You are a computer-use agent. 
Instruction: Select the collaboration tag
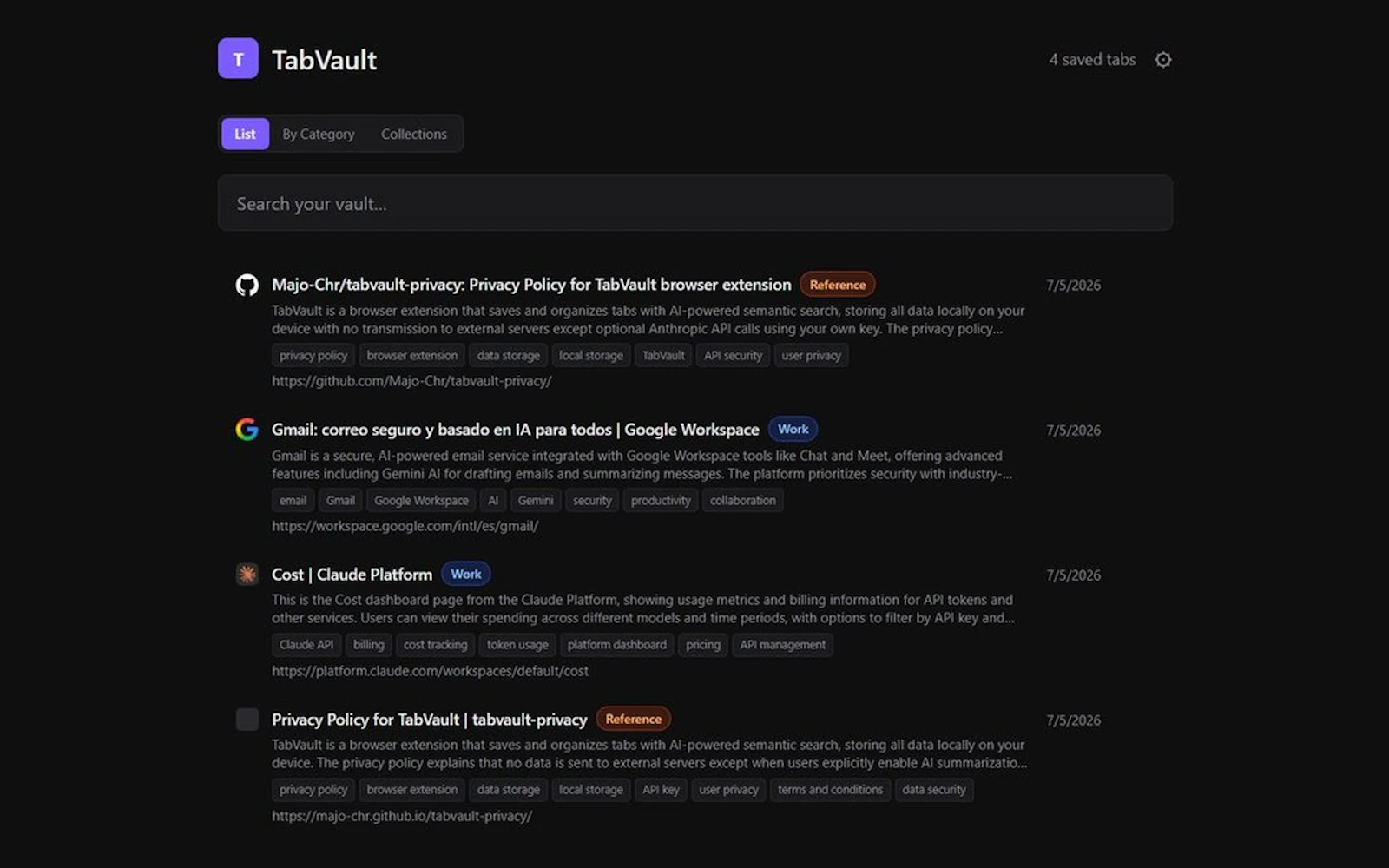742,500
